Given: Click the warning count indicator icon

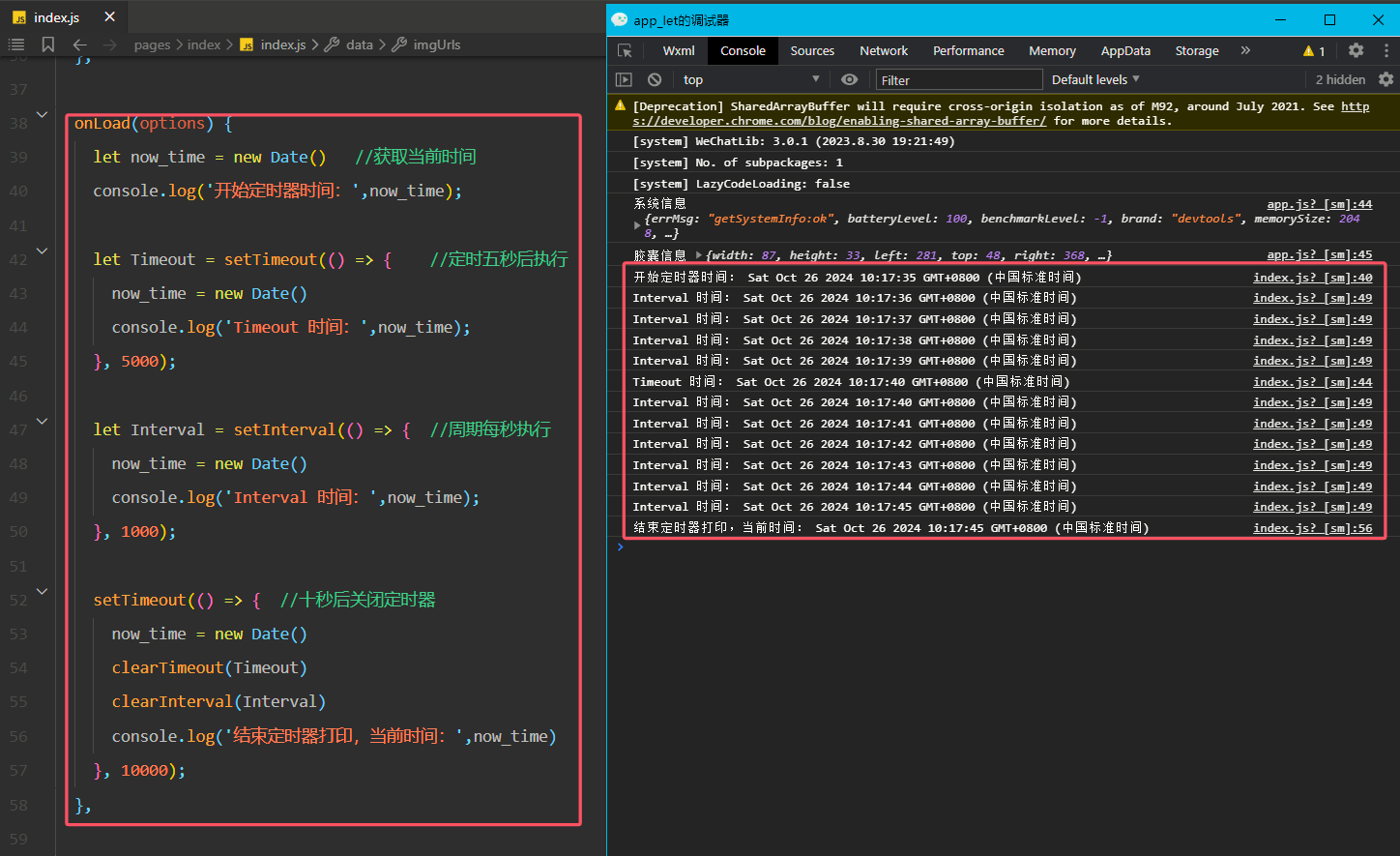Looking at the screenshot, I should [1314, 51].
